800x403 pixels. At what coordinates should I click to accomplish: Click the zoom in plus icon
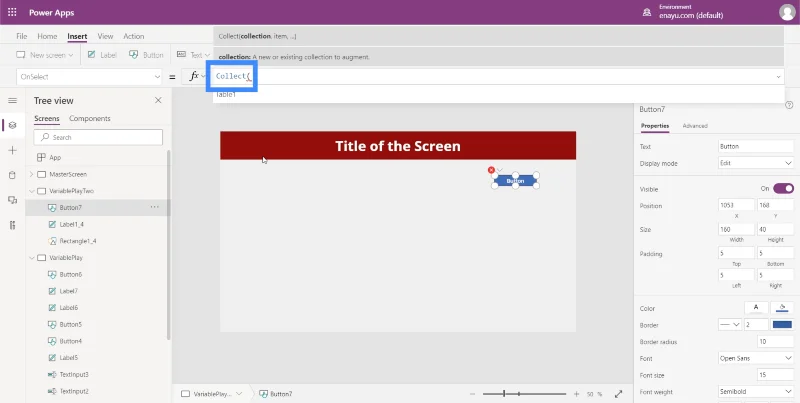(577, 394)
